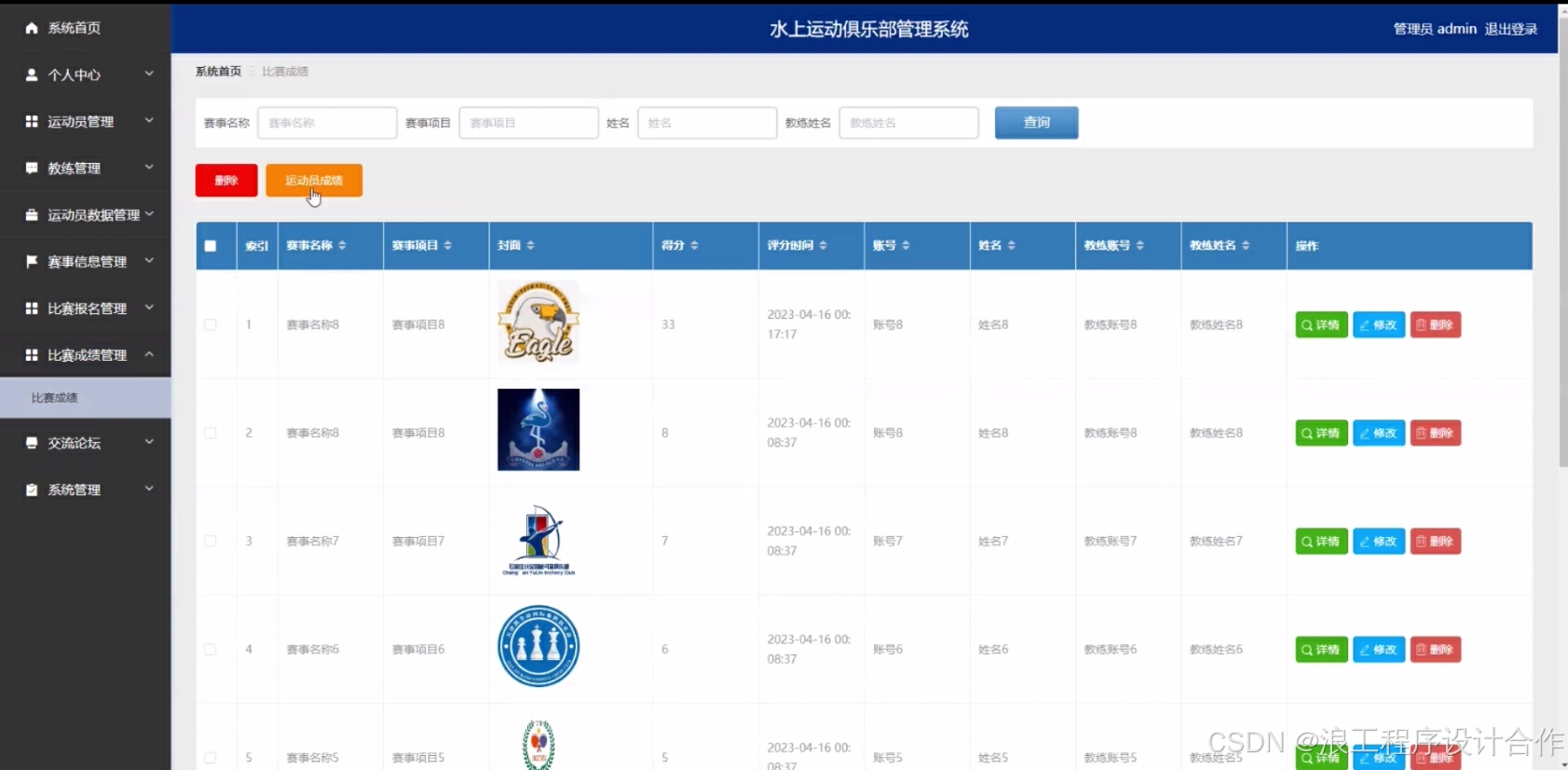Select the 比赛成绩 submenu item
Screen dimensions: 1568x770
coord(85,398)
